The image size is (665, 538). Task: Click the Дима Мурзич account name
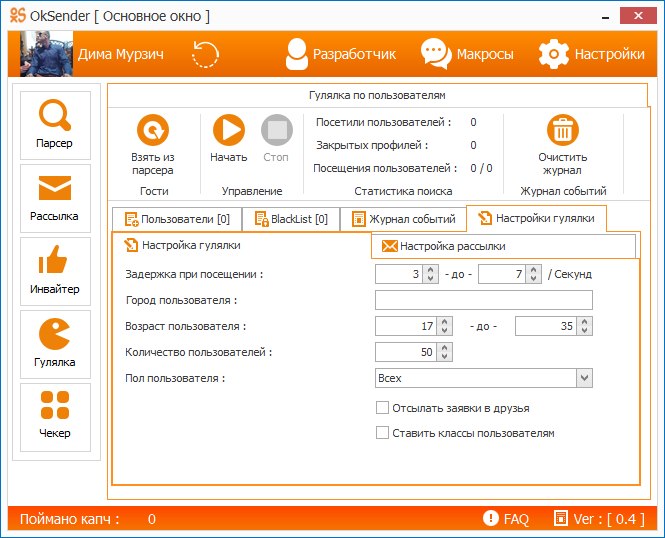(x=120, y=54)
